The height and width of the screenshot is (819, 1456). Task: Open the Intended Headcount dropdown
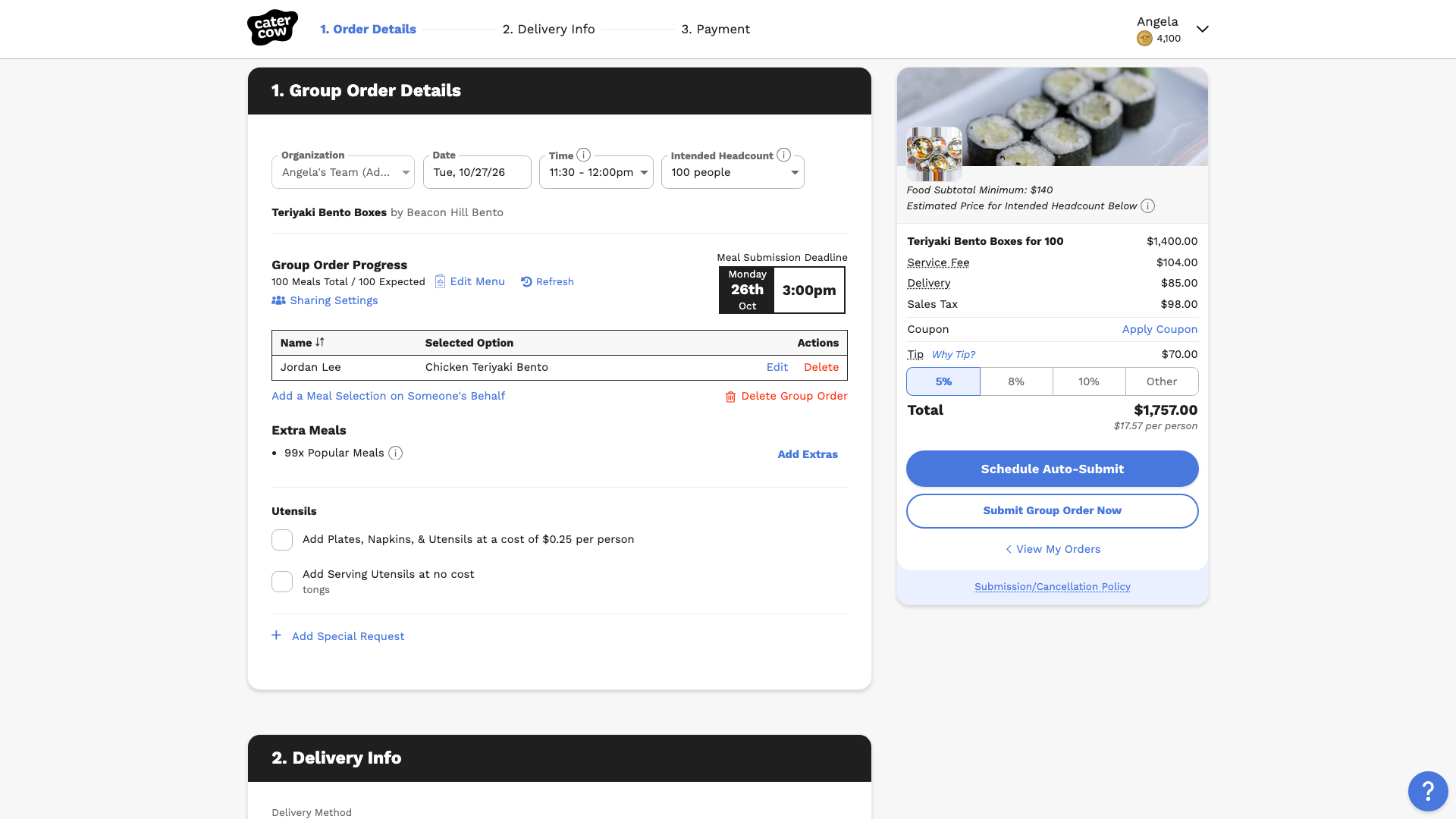pos(733,172)
